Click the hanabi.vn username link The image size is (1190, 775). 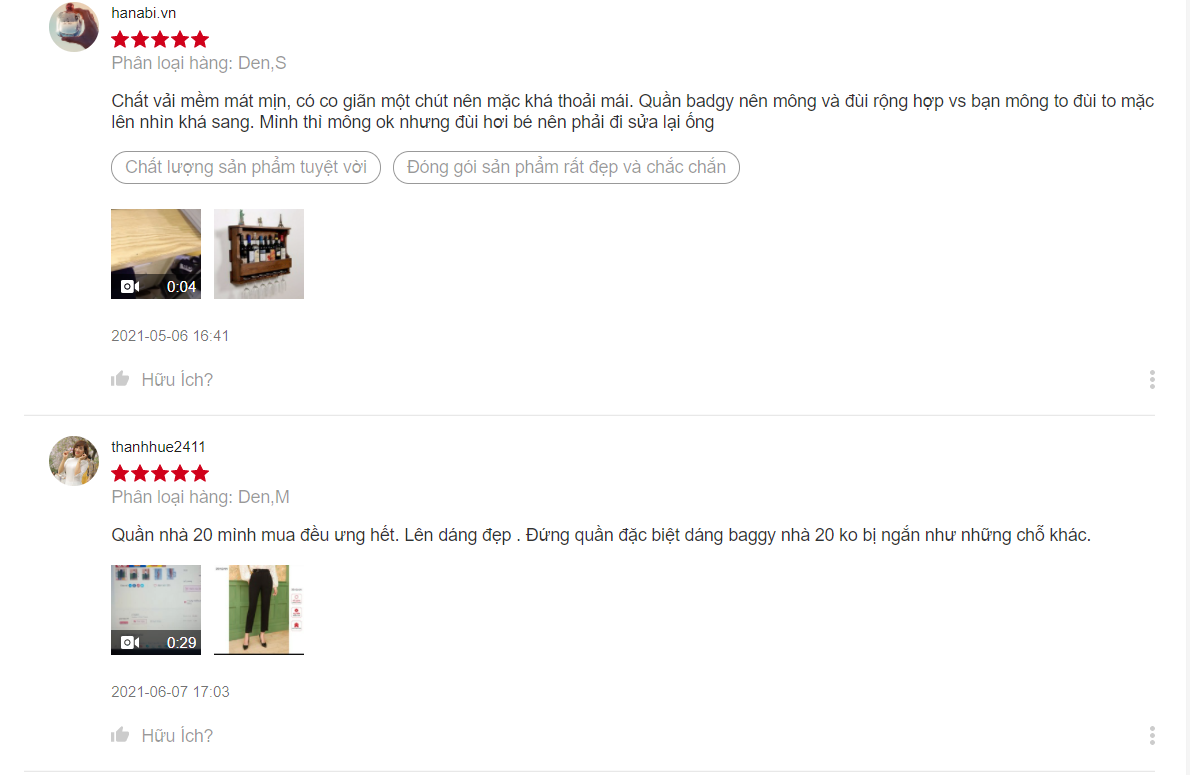(143, 13)
